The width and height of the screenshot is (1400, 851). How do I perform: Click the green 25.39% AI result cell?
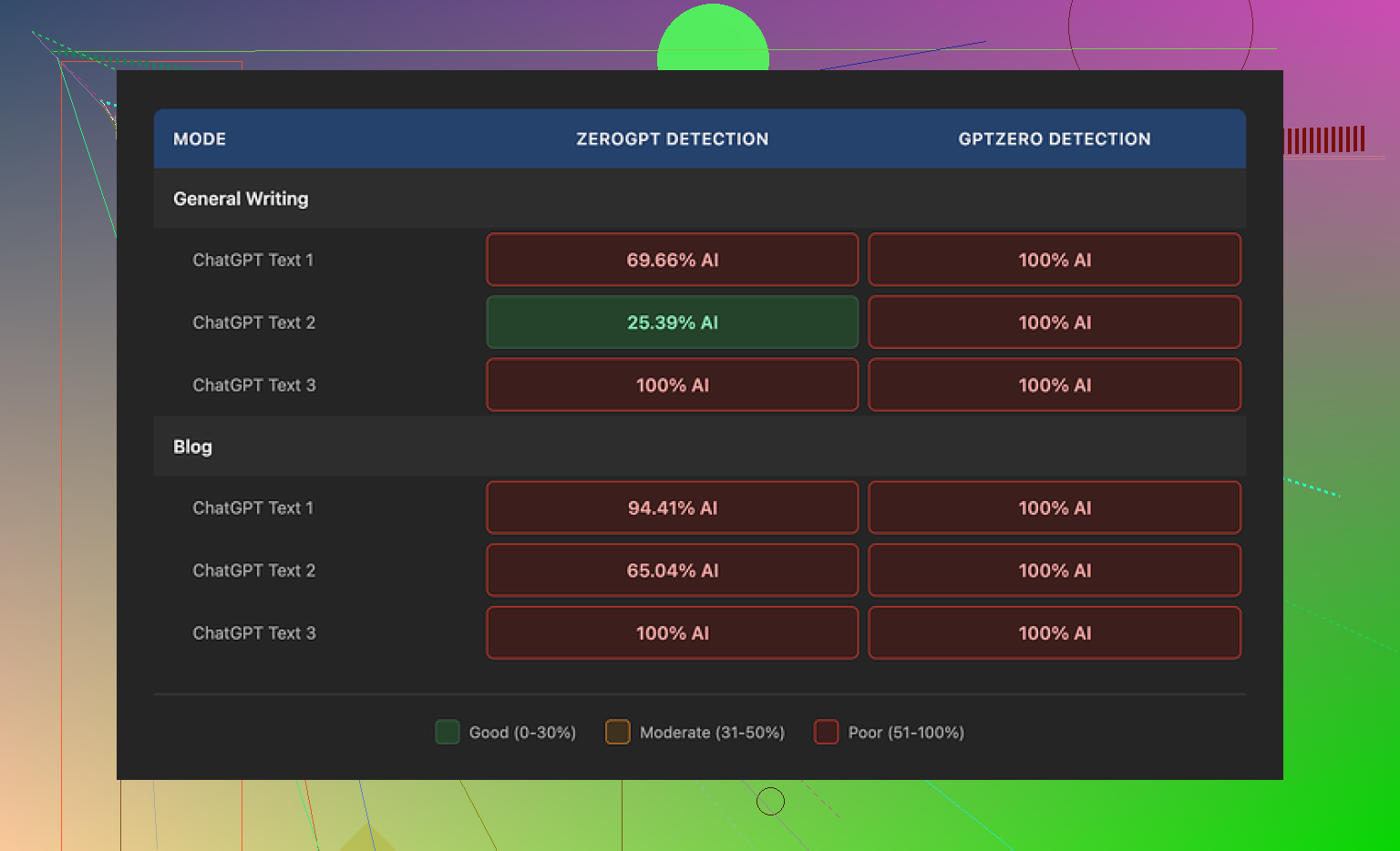pyautogui.click(x=672, y=323)
